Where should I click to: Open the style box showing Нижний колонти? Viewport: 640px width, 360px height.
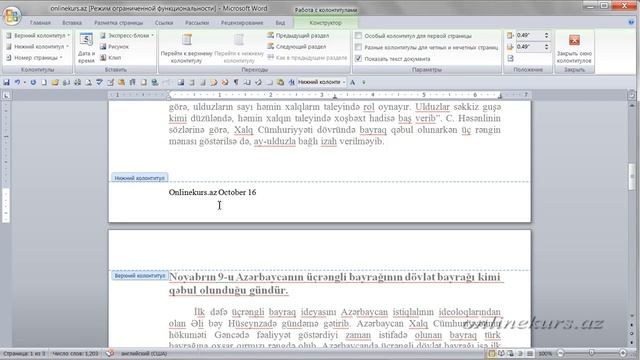[322, 82]
